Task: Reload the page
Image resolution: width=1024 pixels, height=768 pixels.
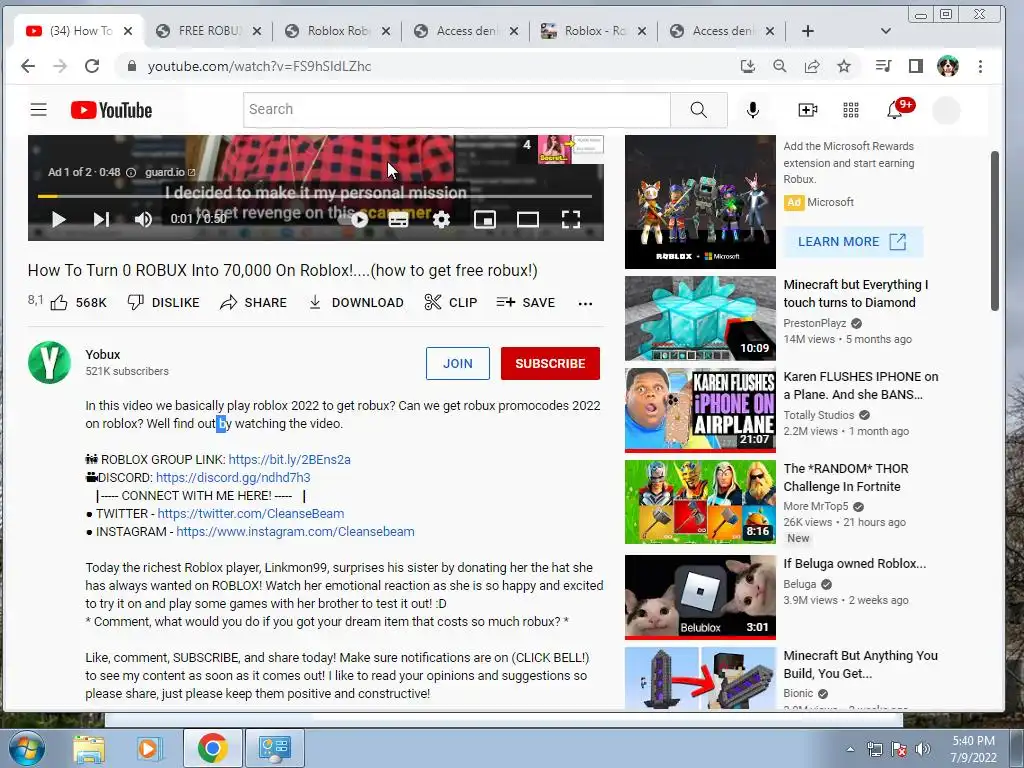Action: (92, 66)
